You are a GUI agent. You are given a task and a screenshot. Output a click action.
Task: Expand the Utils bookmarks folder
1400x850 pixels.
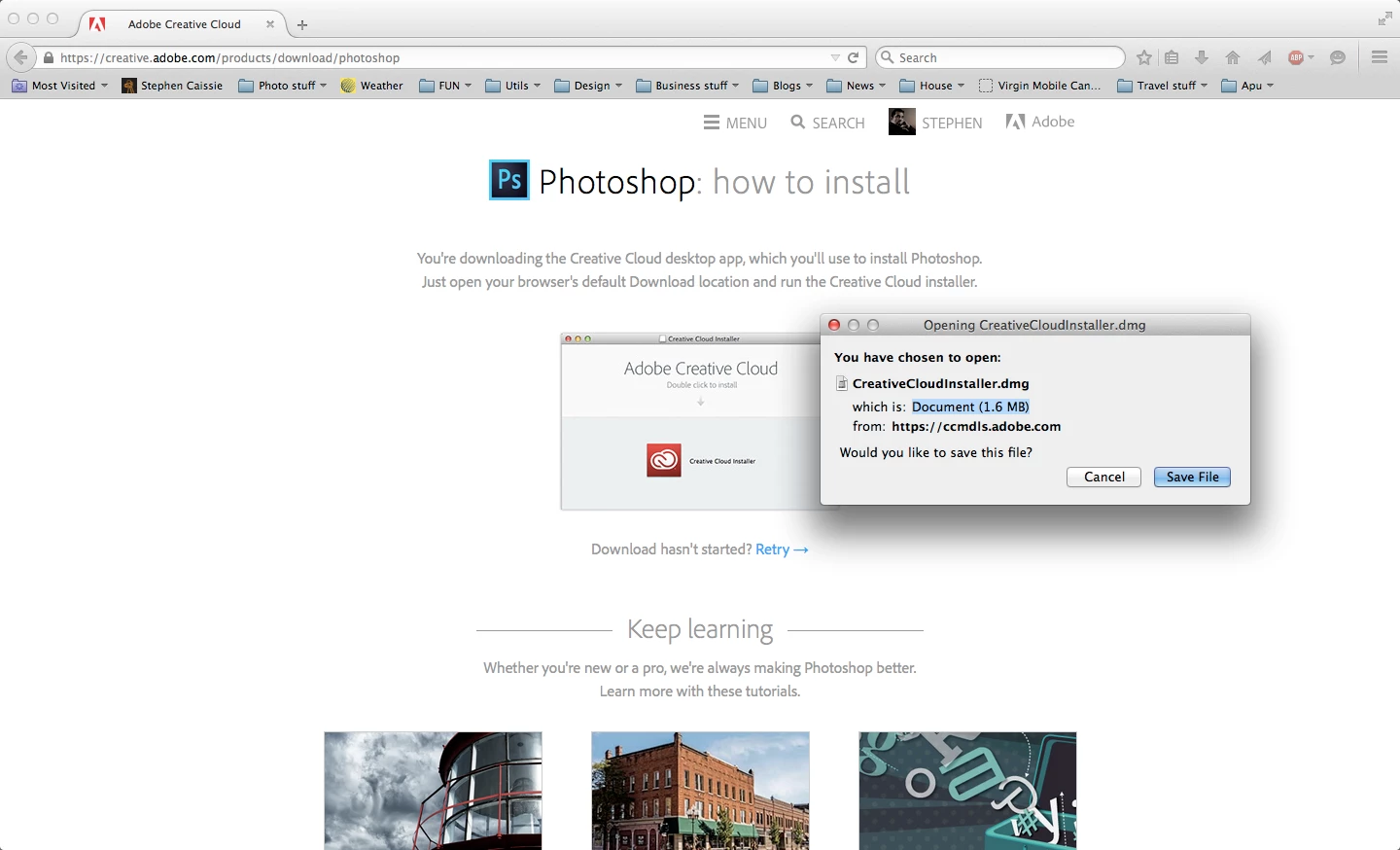pyautogui.click(x=512, y=86)
